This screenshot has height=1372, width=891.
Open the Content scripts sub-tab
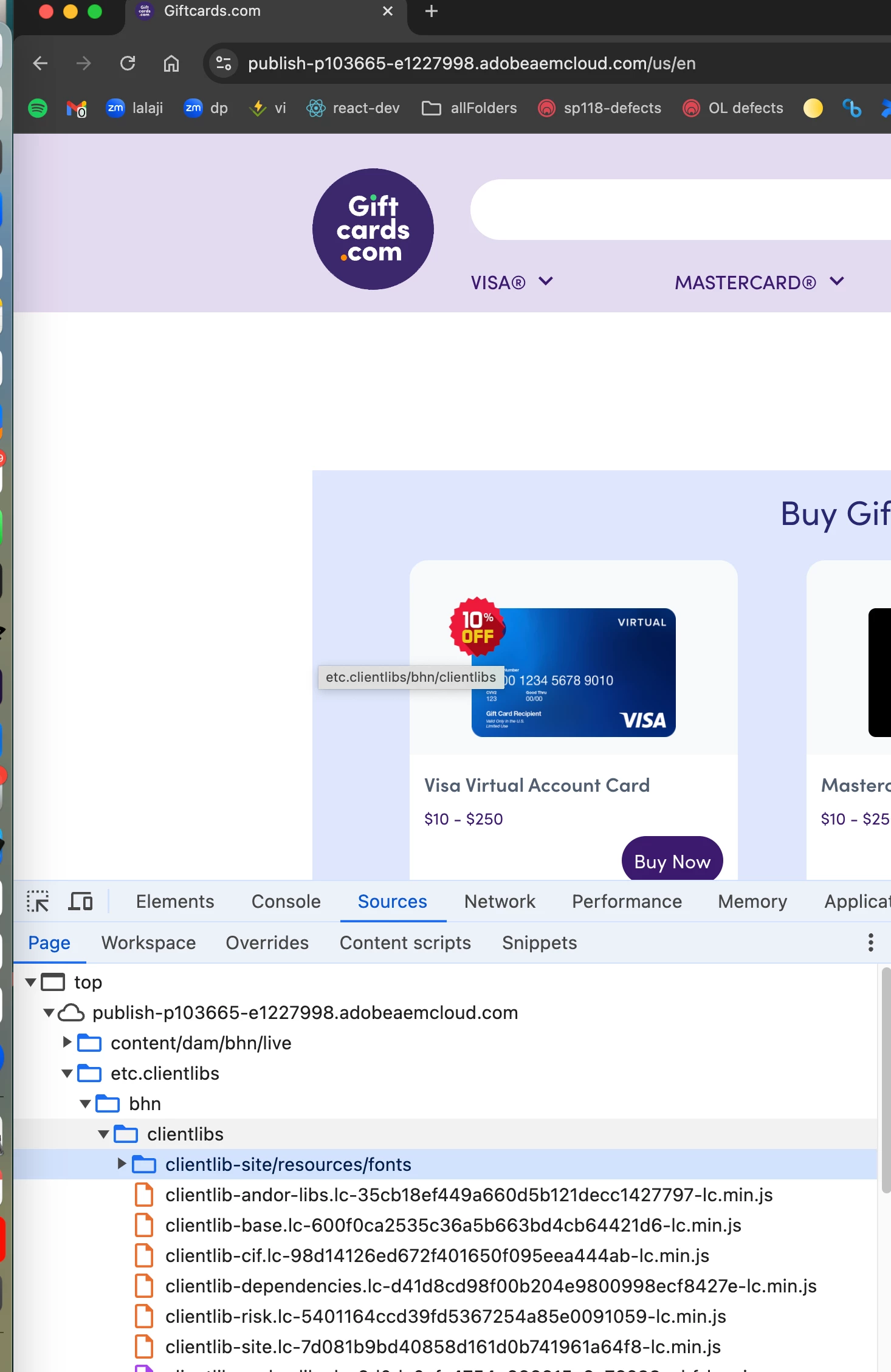point(405,942)
